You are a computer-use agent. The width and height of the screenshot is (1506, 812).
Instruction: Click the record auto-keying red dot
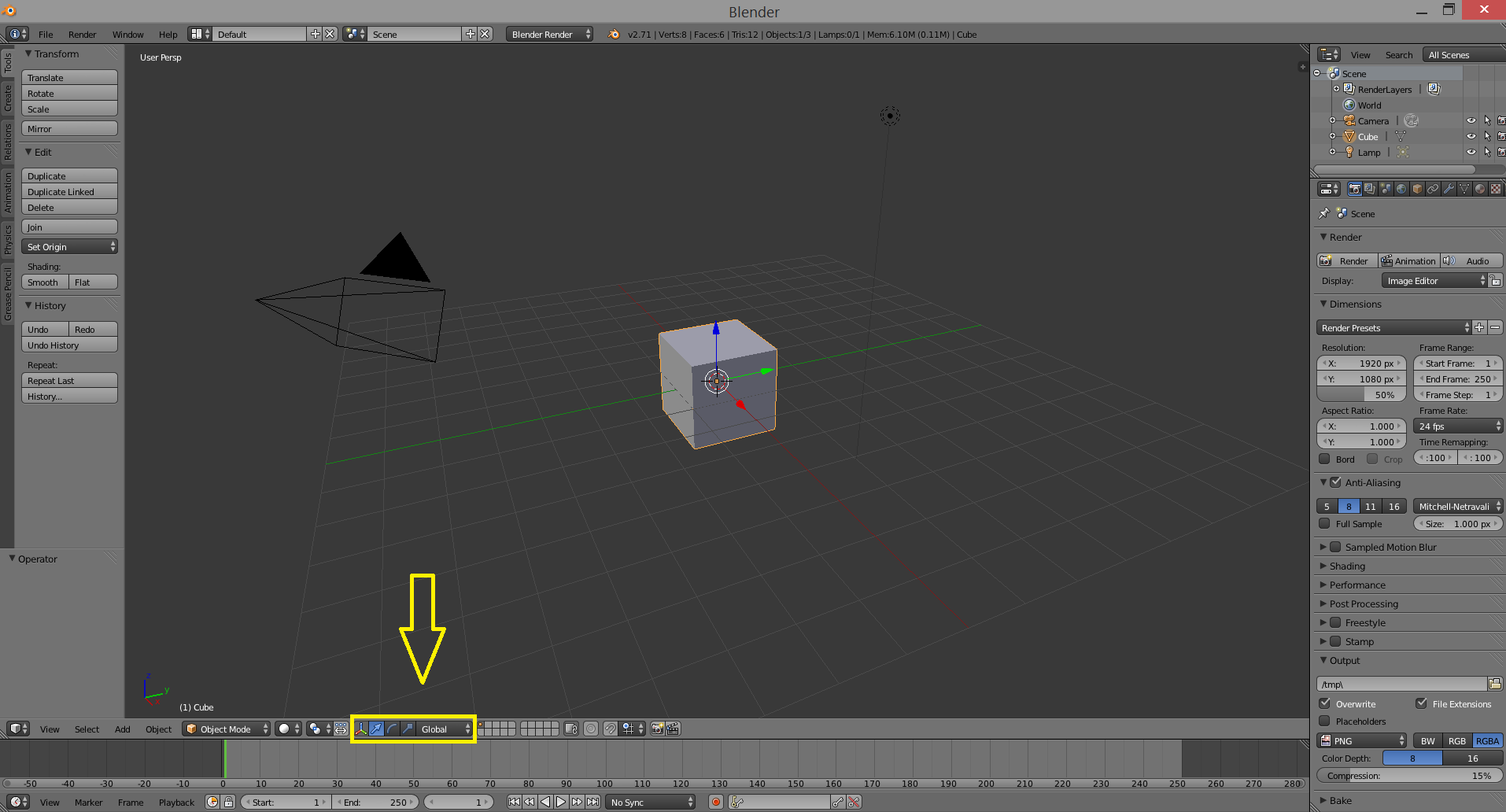[x=716, y=803]
